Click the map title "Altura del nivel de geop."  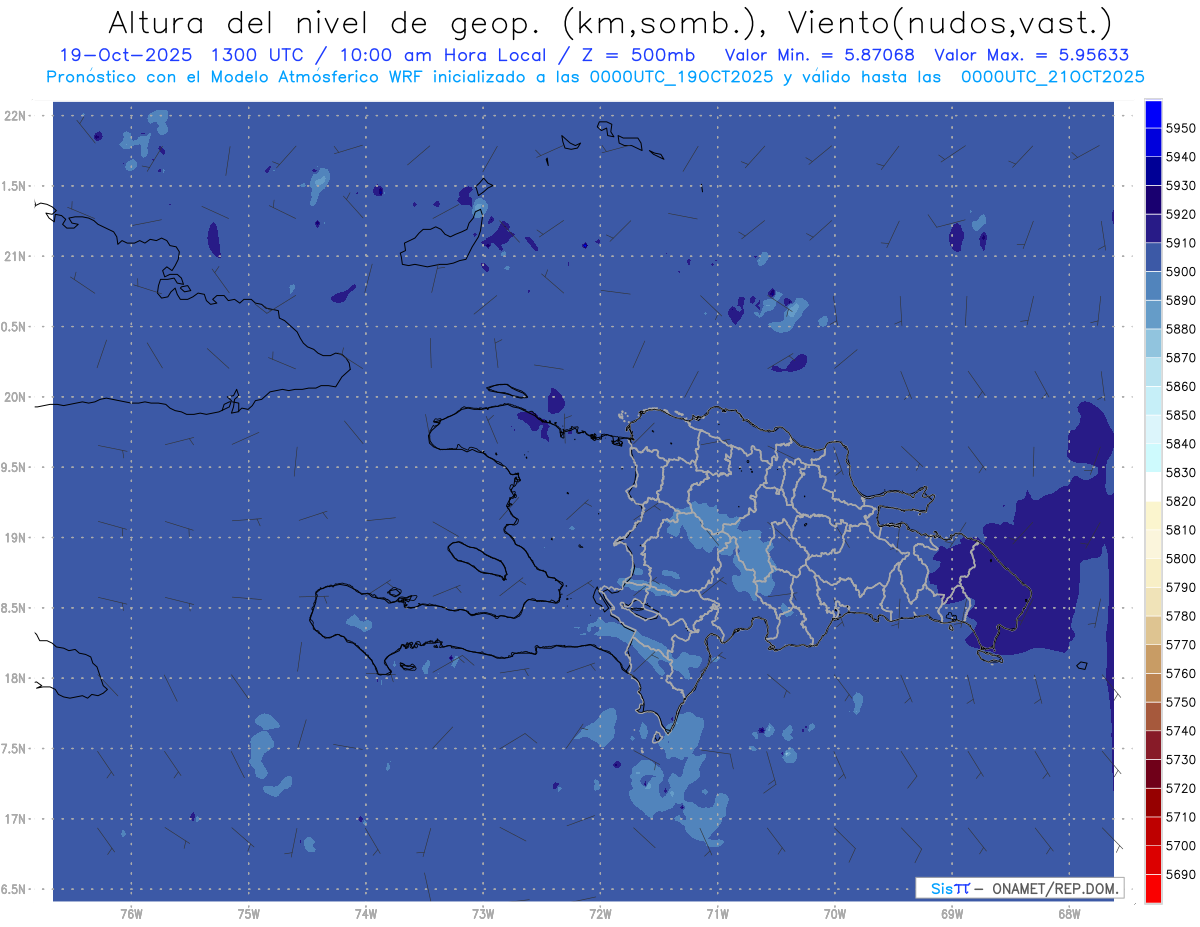pyautogui.click(x=327, y=22)
